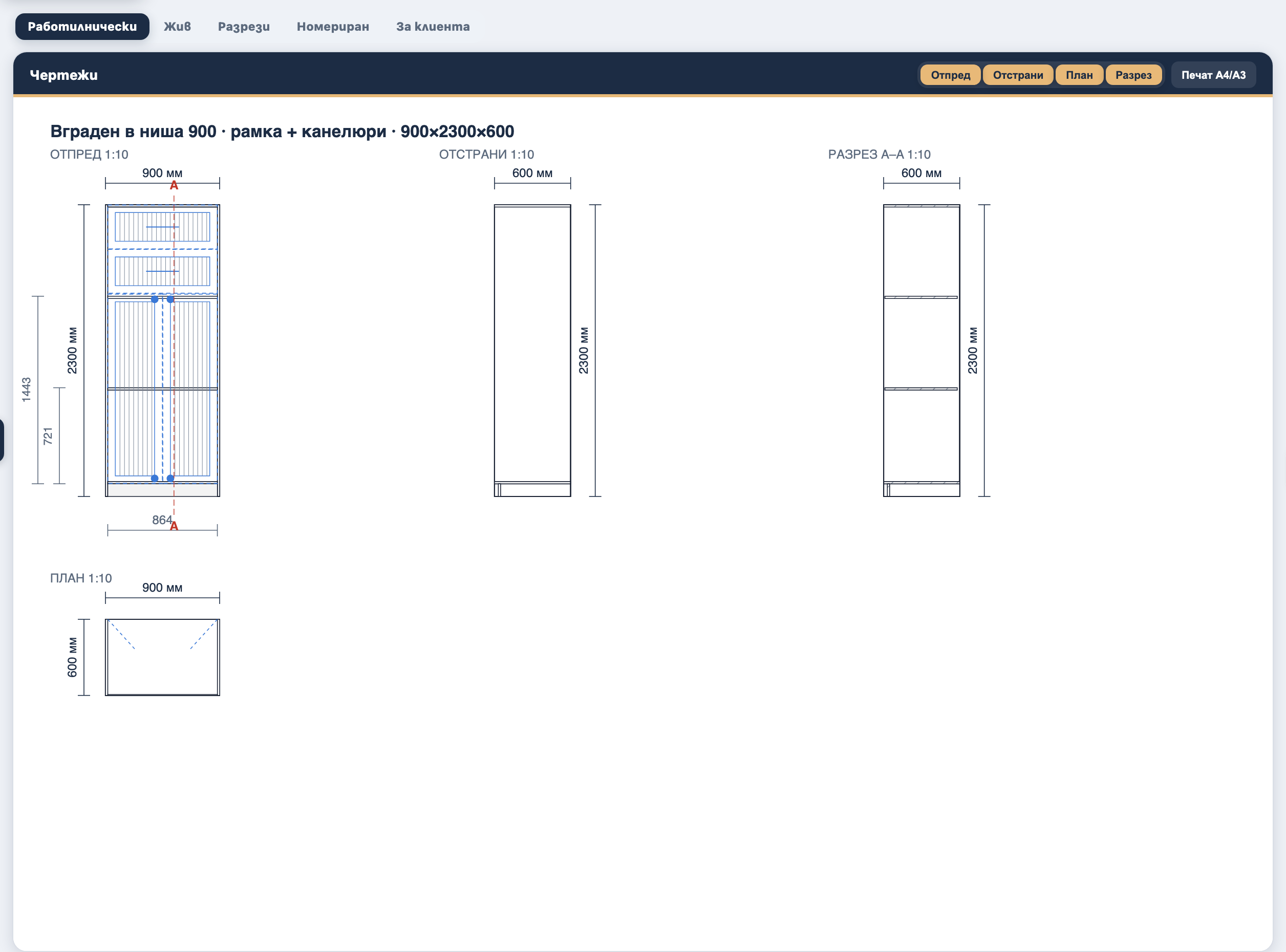
Task: Click the side view cabinet drawing
Action: [x=532, y=351]
